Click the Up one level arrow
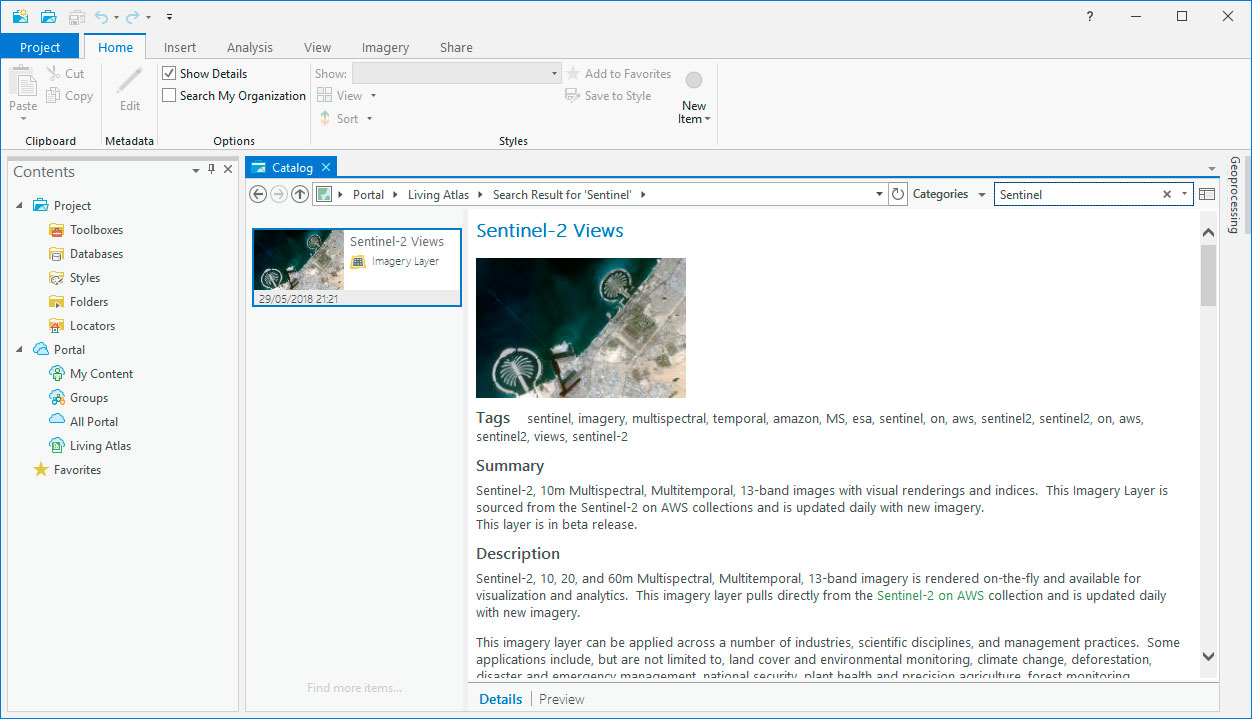 point(300,194)
